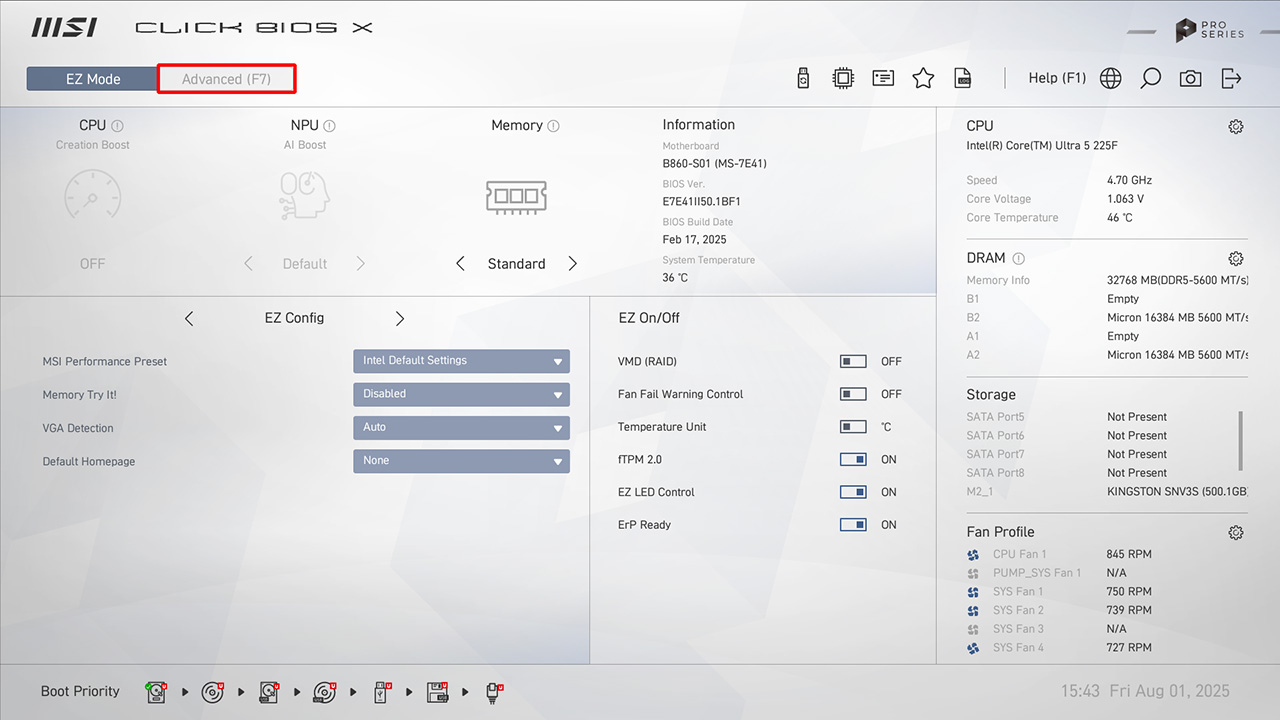Open the search magnifier icon

tap(1151, 78)
